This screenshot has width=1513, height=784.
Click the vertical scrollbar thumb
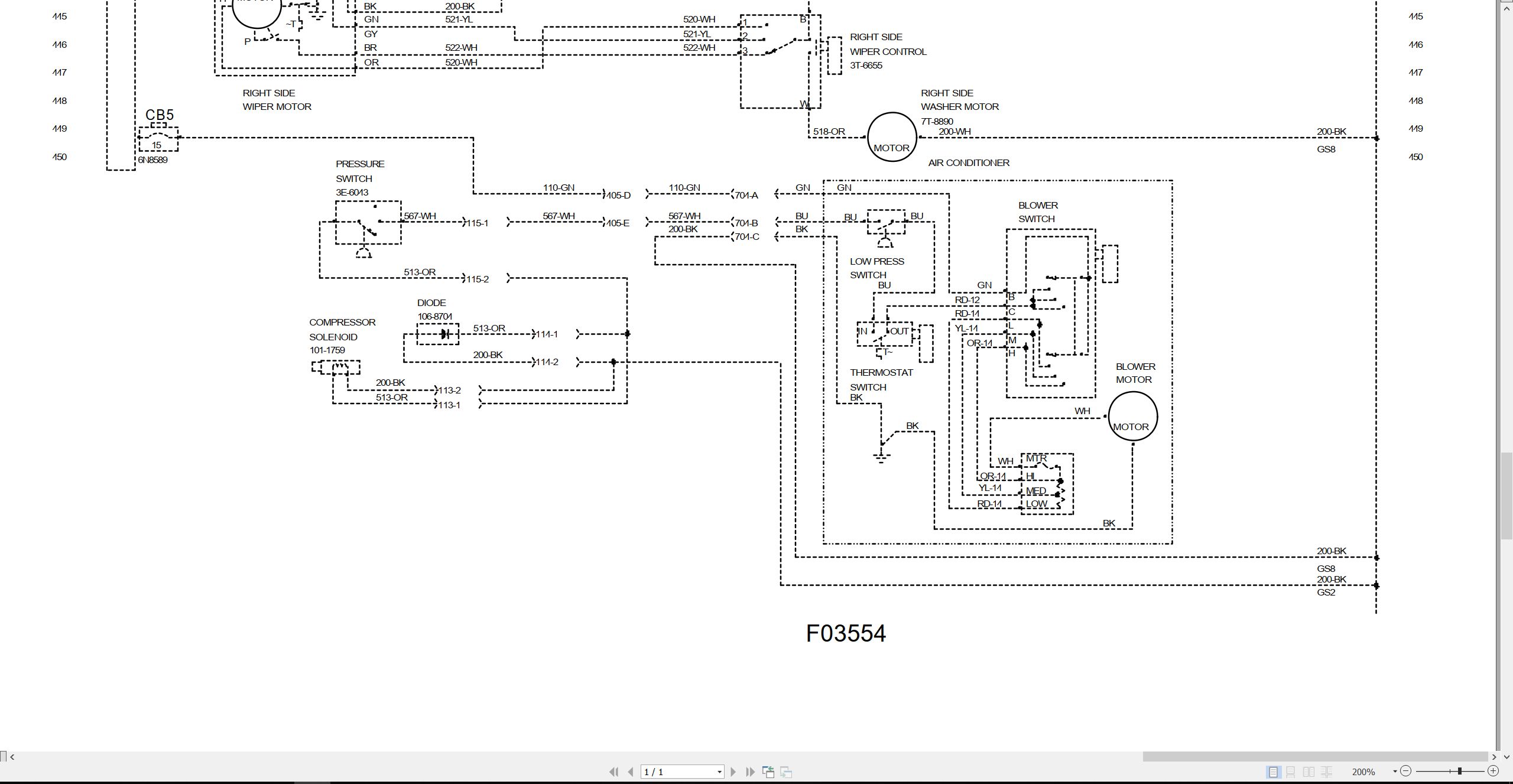1506,496
